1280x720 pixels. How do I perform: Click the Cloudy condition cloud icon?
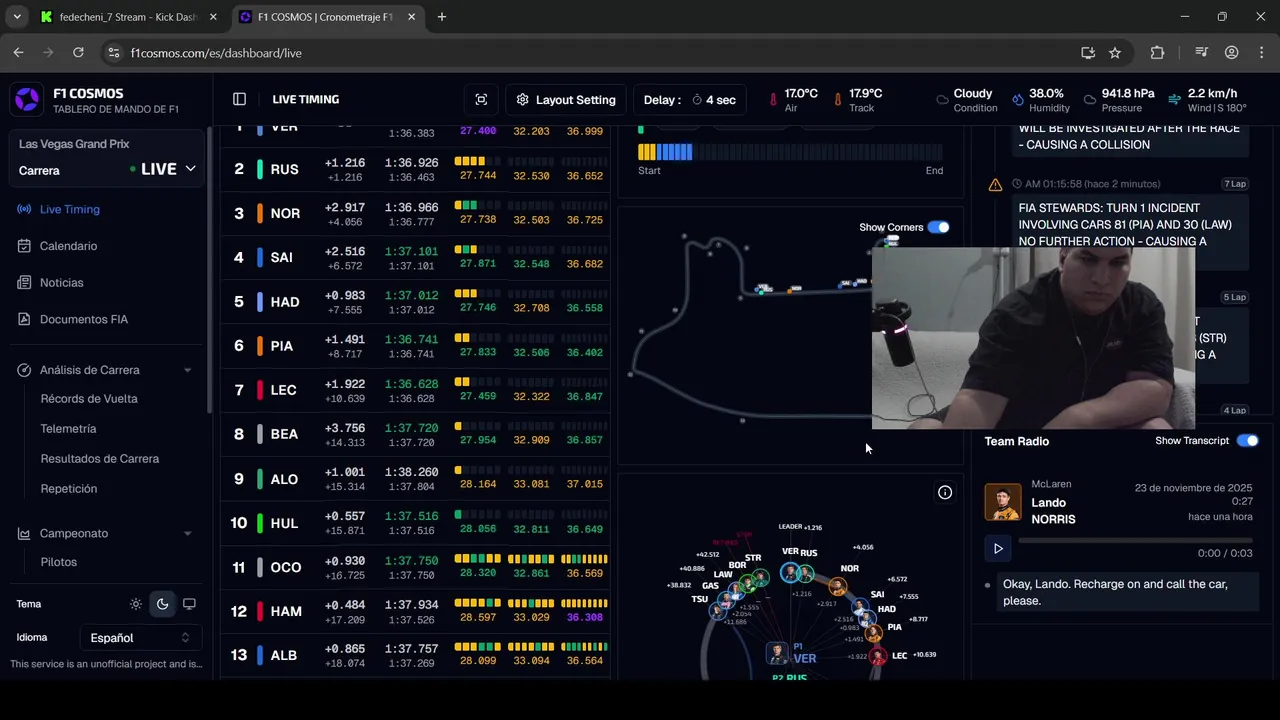click(x=942, y=100)
